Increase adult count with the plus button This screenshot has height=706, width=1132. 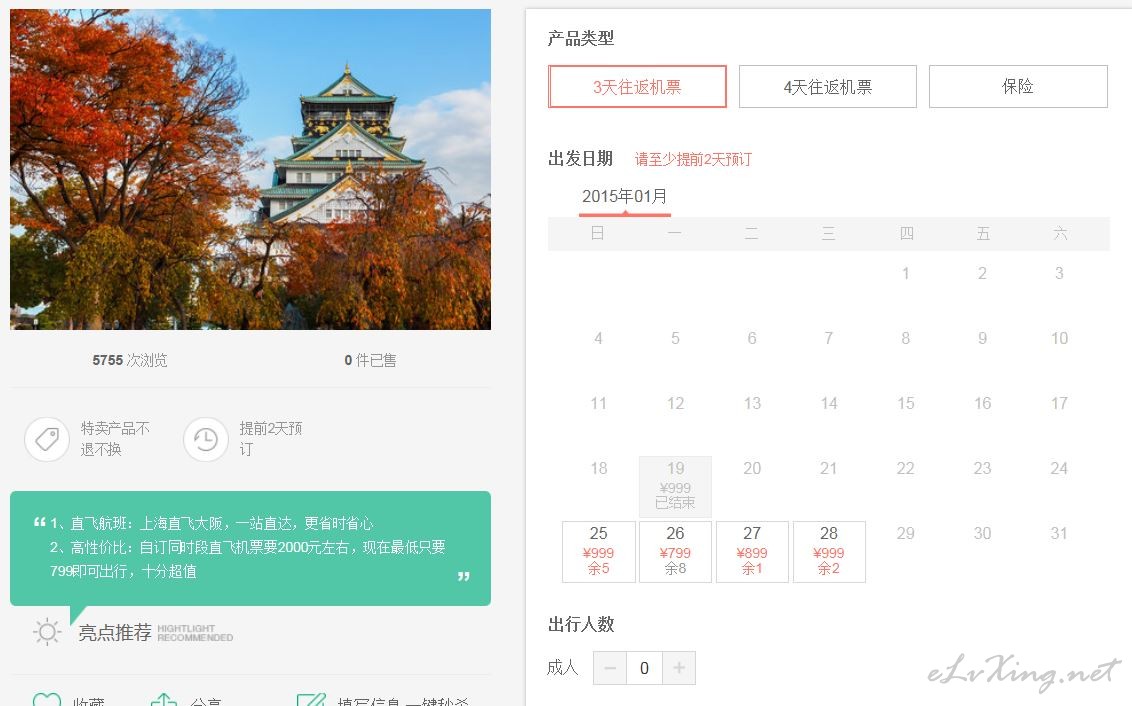pyautogui.click(x=679, y=668)
